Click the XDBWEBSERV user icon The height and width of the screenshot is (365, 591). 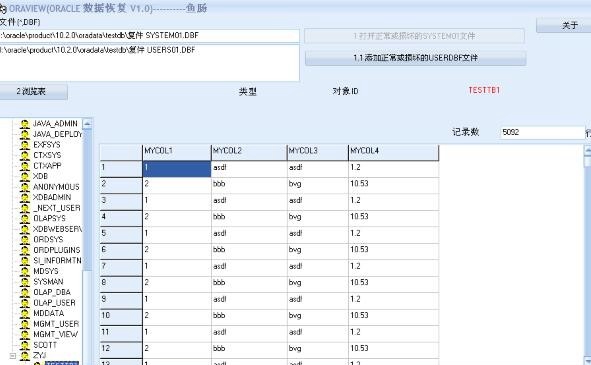click(25, 229)
